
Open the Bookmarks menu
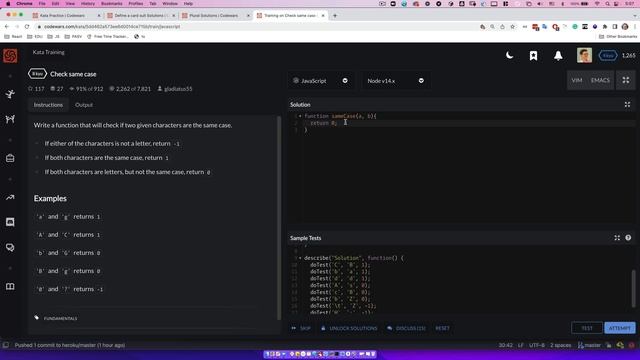pyautogui.click(x=111, y=3)
